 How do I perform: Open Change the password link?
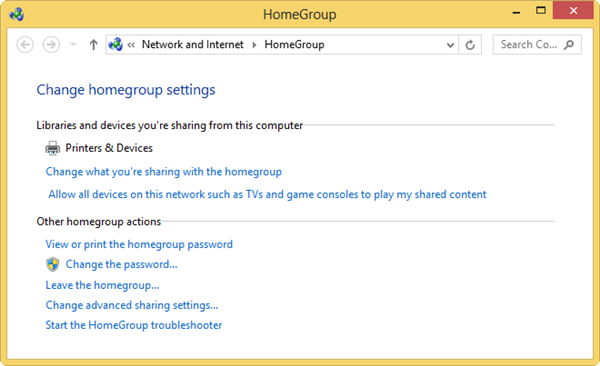121,265
